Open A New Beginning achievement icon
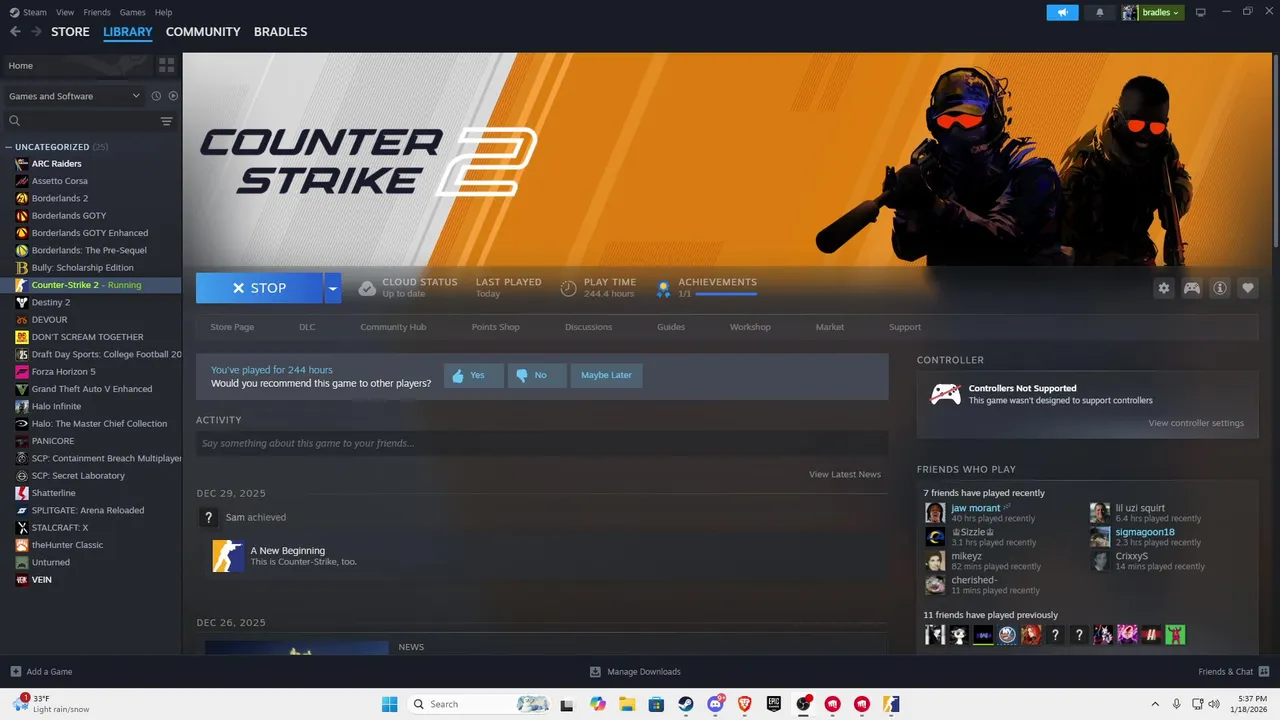 (x=228, y=556)
